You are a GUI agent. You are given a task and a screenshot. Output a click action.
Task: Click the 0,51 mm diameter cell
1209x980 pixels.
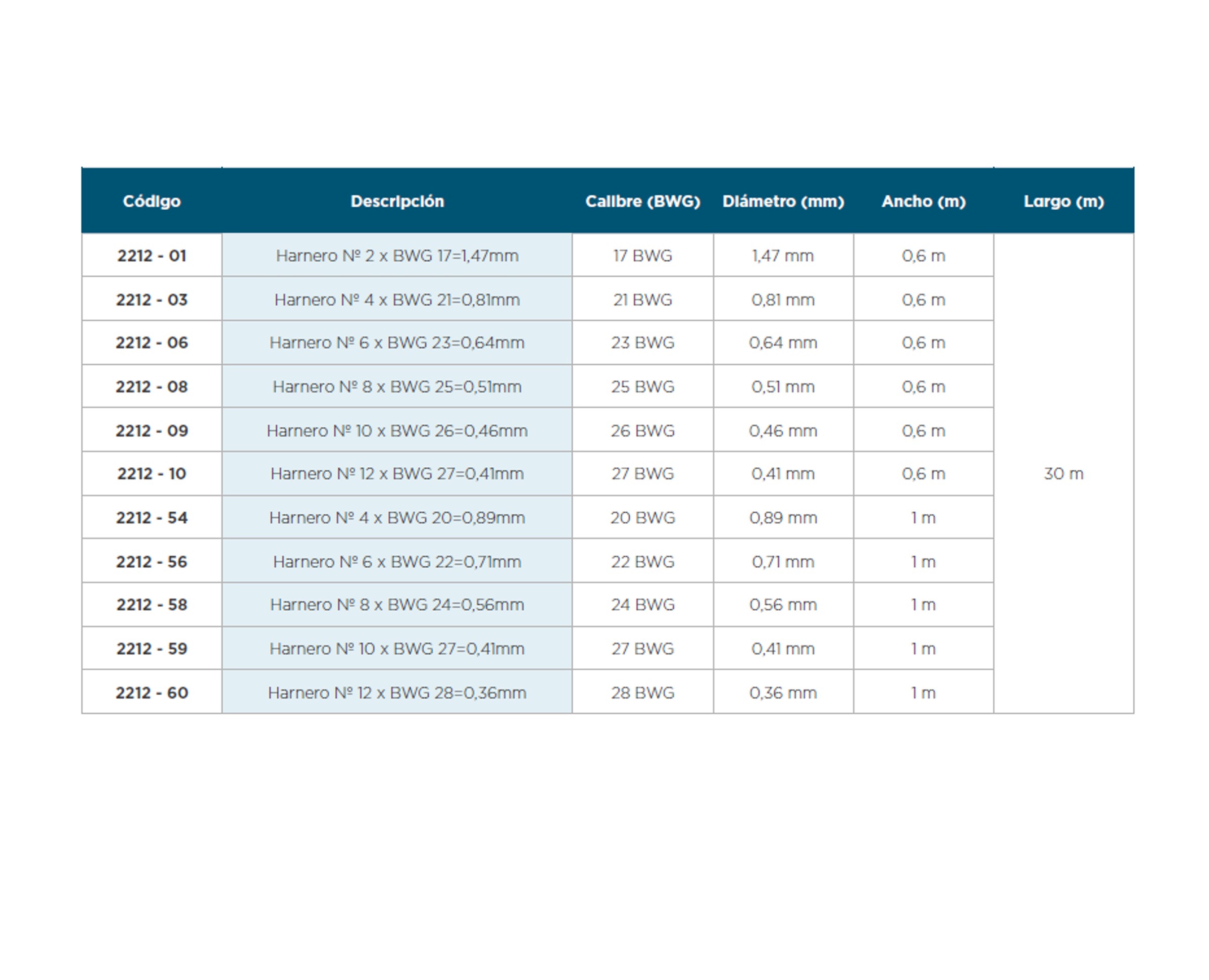(x=783, y=386)
